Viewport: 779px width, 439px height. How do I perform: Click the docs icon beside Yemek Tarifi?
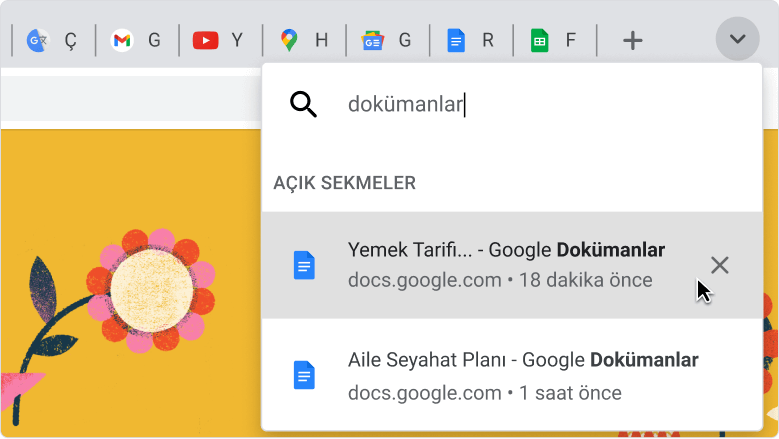click(x=304, y=265)
